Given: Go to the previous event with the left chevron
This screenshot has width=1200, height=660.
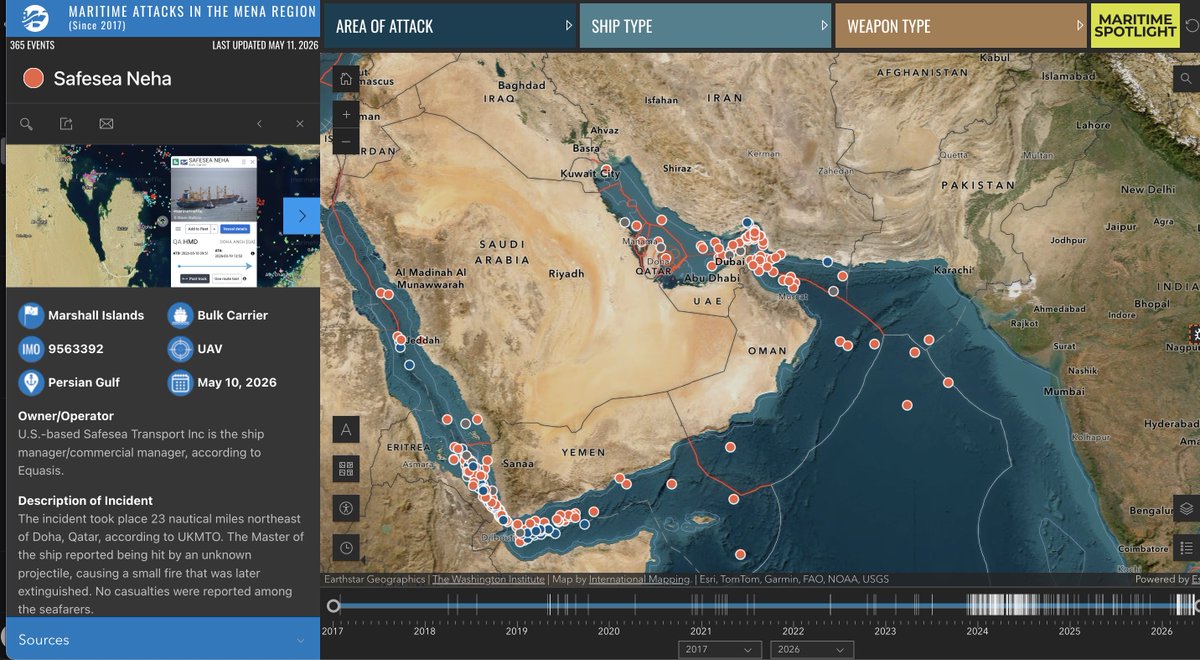Looking at the screenshot, I should click(x=259, y=124).
